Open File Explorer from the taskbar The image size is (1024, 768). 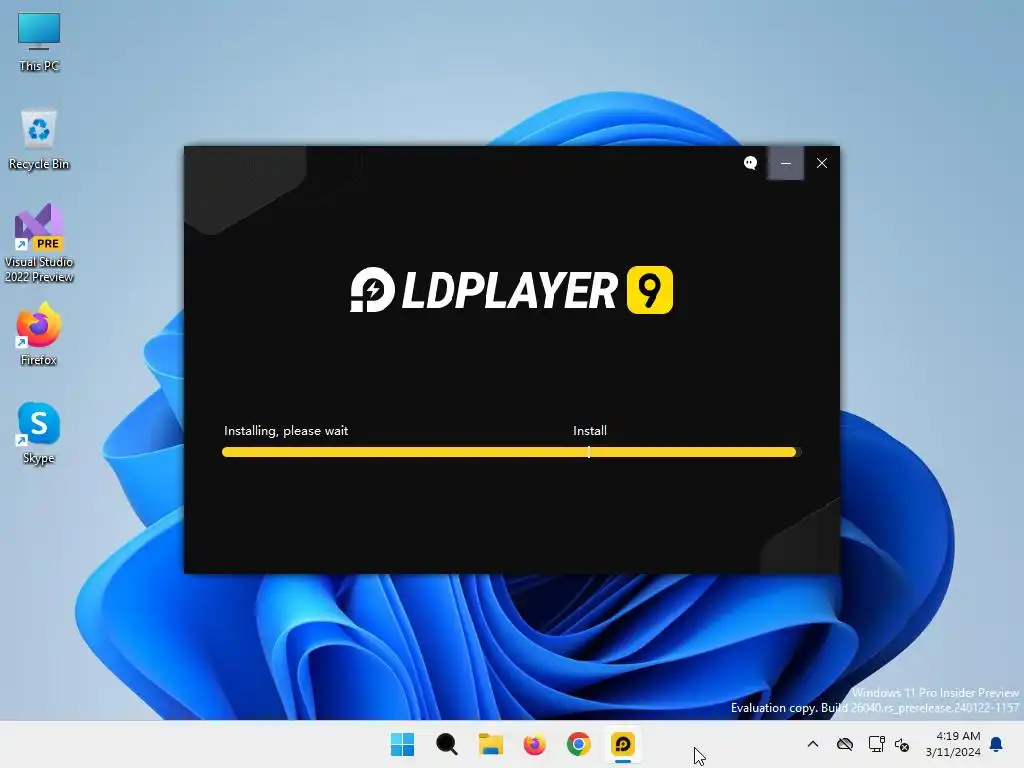[x=490, y=744]
